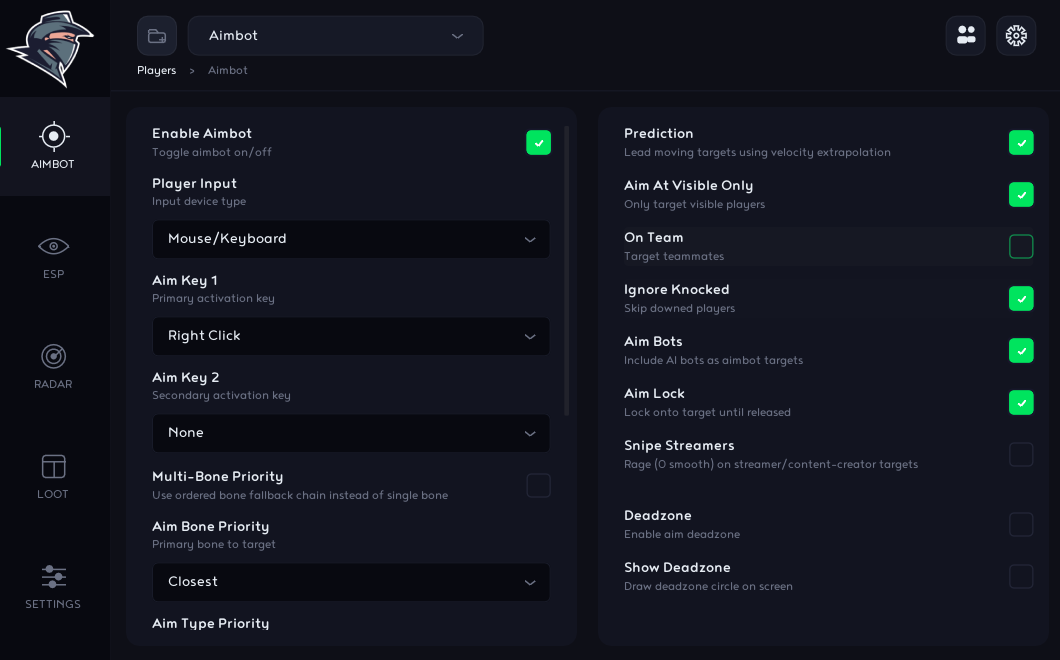
Task: Go to the Radar section icon
Action: click(53, 356)
